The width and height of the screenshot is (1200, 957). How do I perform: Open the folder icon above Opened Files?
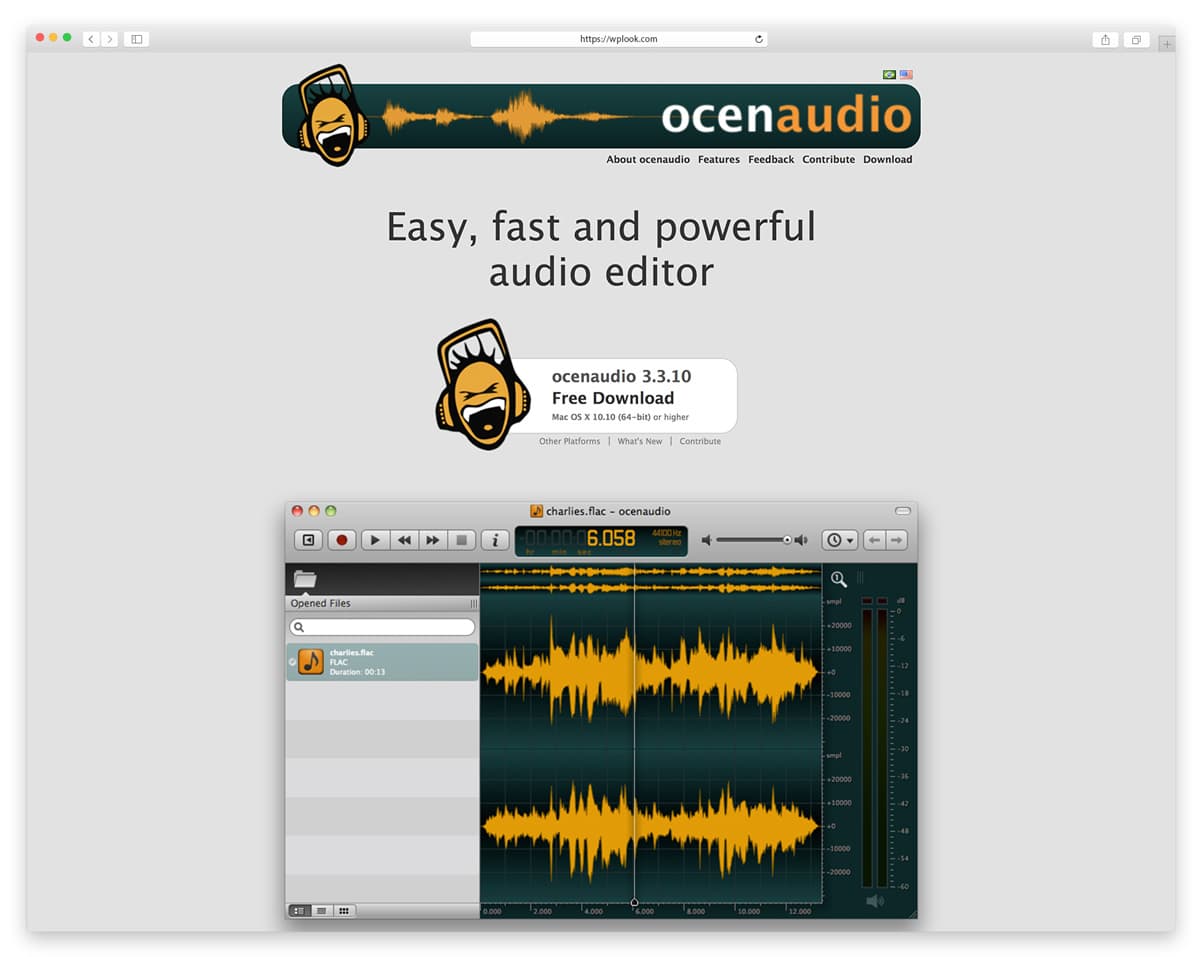point(305,578)
